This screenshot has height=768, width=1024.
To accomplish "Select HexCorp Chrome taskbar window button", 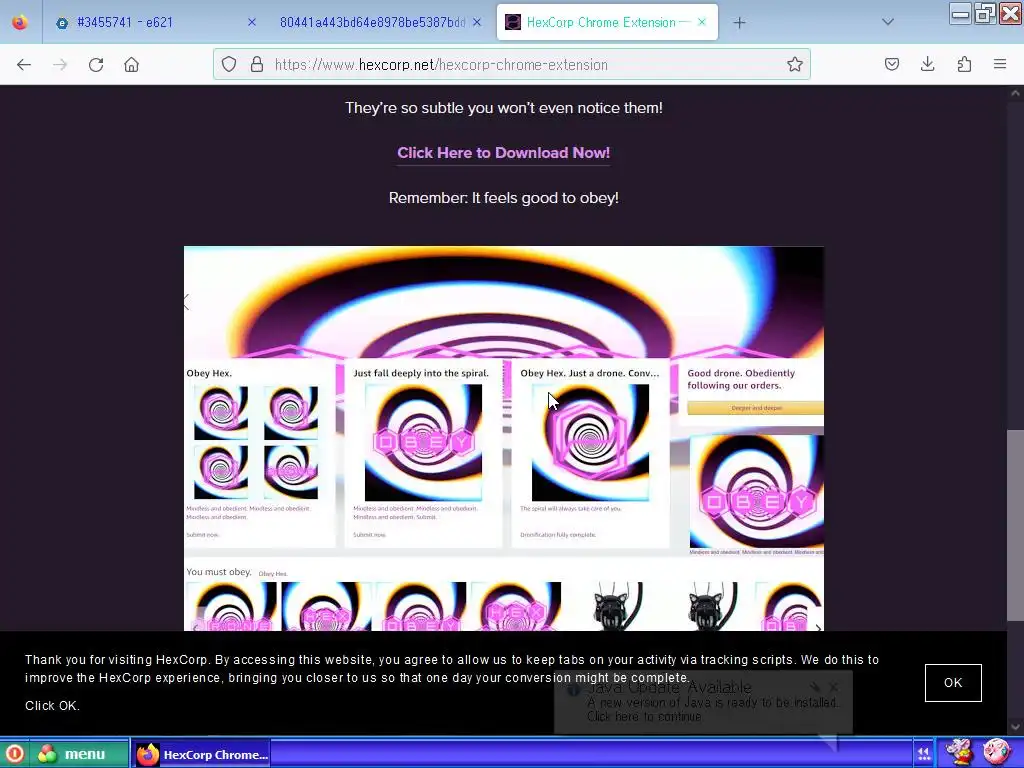I will (201, 754).
